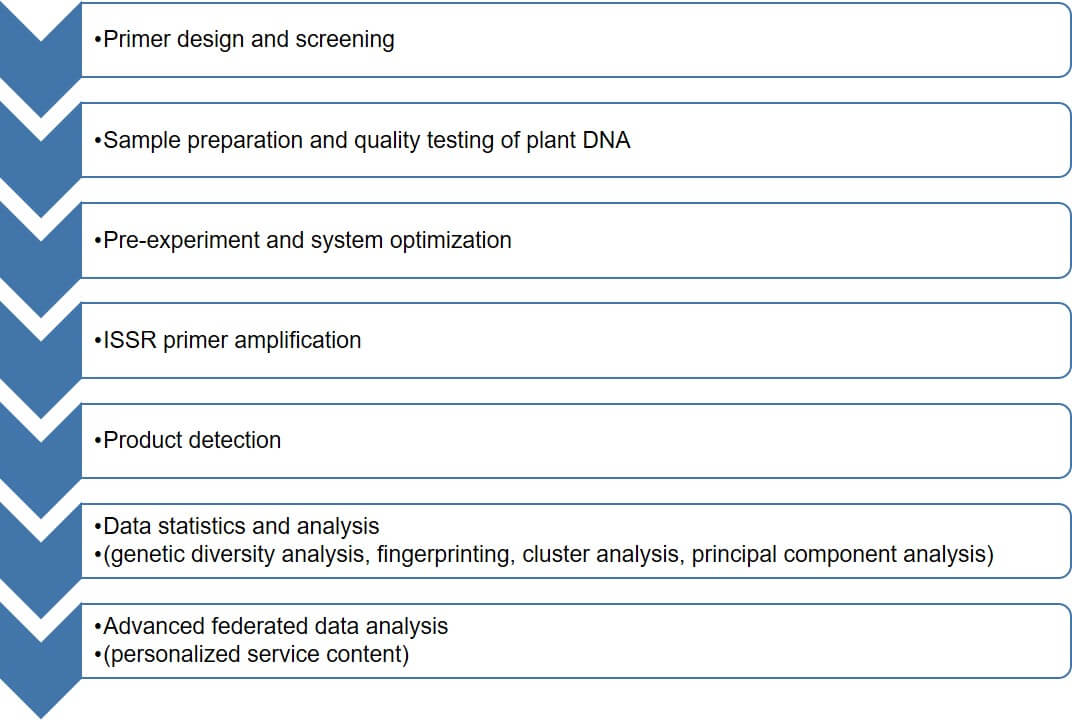
Task: Click Pre-experiment and system optimization text
Action: point(303,241)
